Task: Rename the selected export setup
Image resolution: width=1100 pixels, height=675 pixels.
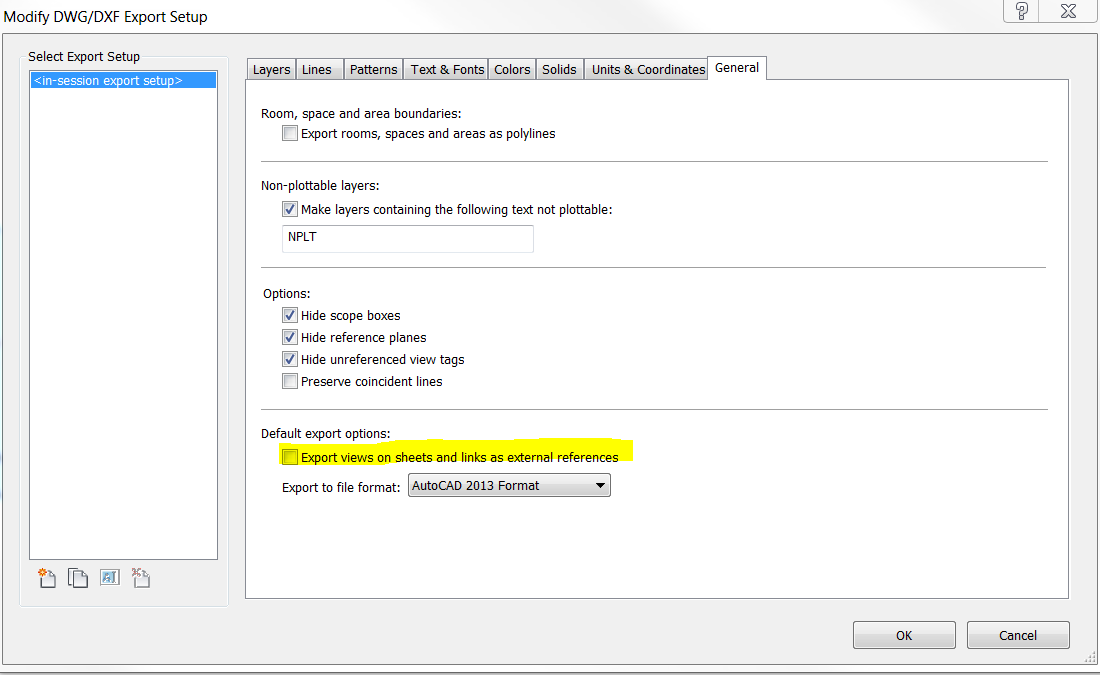Action: 109,578
